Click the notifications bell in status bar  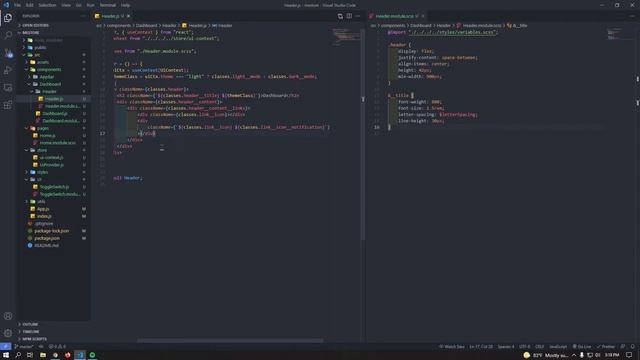click(633, 347)
